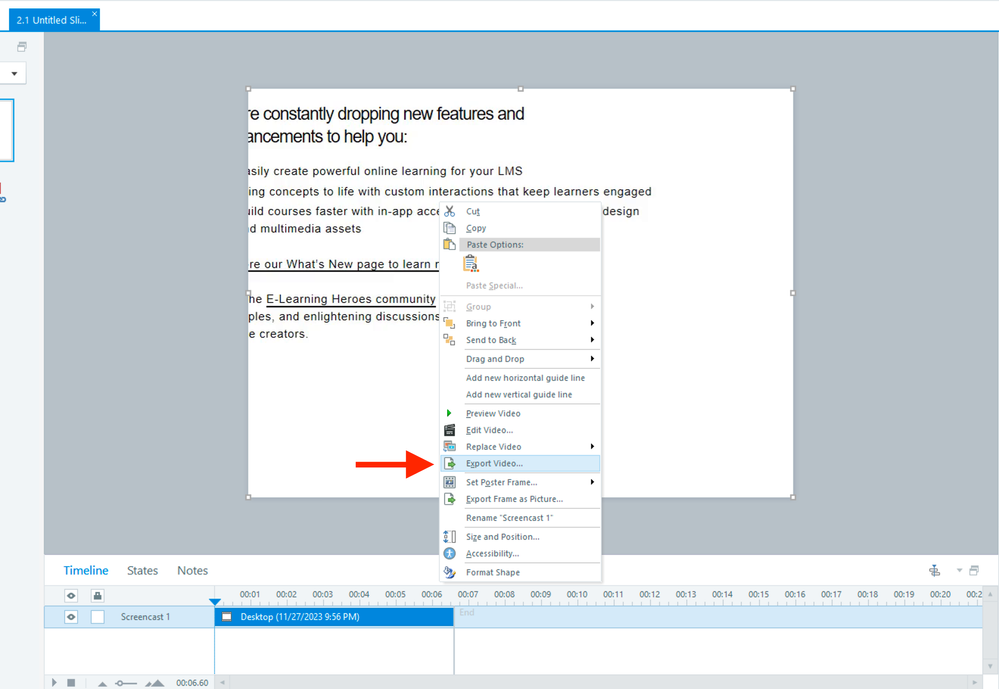Expand the Replace Video submenu arrow
The height and width of the screenshot is (689, 999).
(593, 447)
